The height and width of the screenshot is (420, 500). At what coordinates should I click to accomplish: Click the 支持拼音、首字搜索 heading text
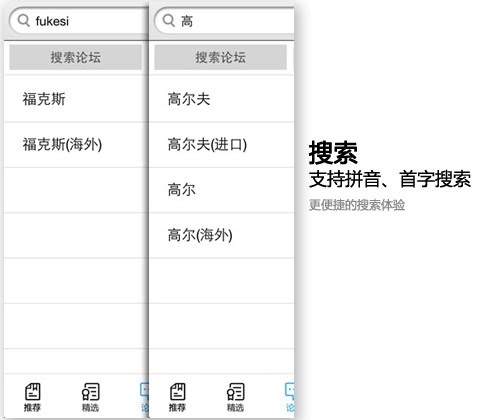pos(390,179)
